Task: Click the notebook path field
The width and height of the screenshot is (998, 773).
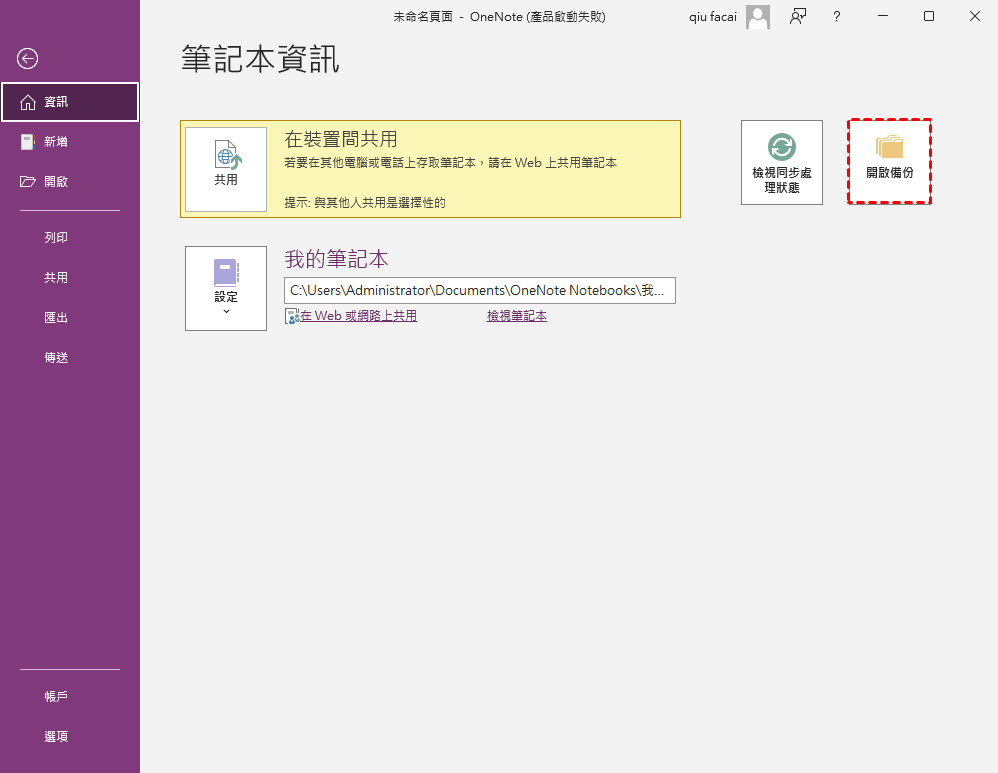Action: pos(480,290)
